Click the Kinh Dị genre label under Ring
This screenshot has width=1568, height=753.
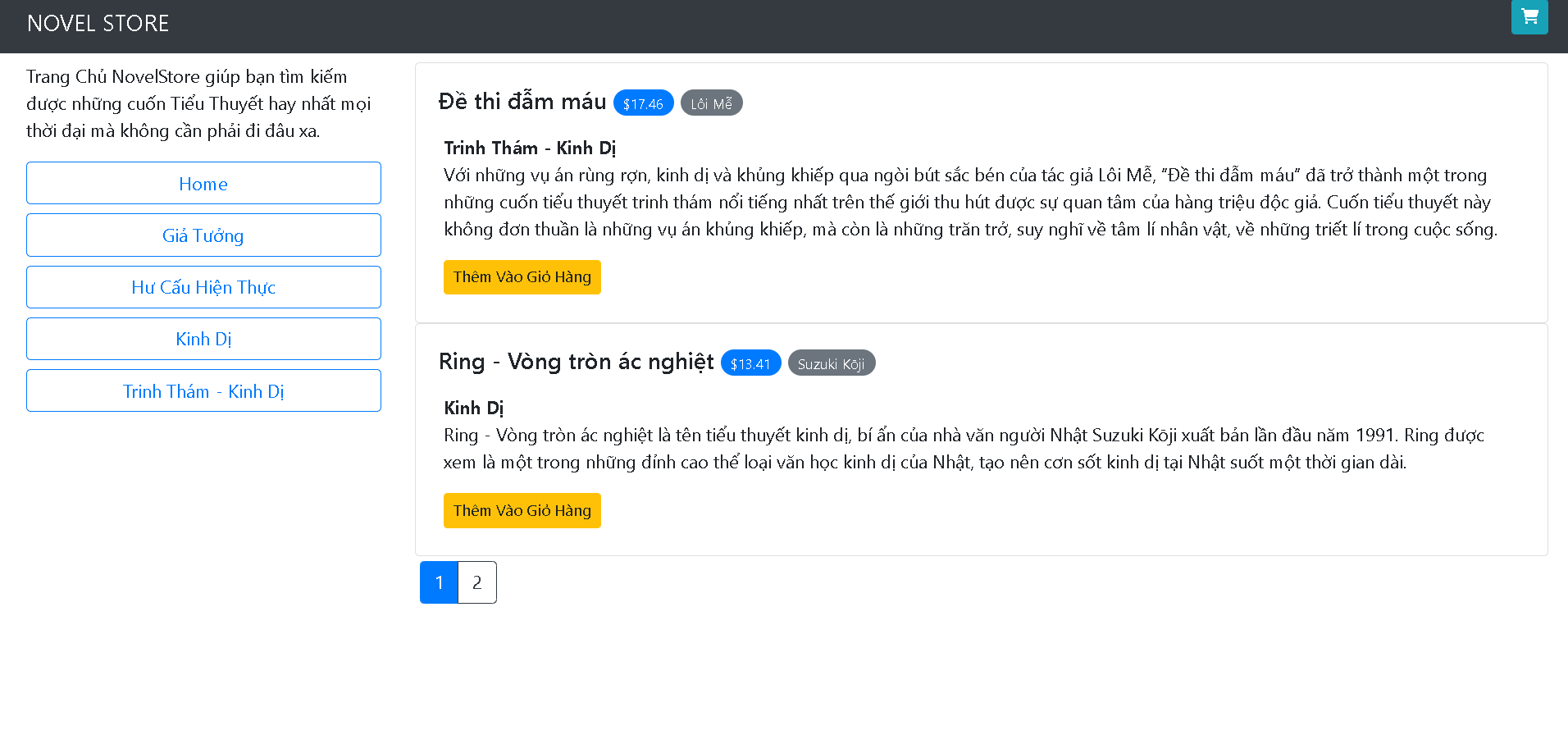(473, 408)
